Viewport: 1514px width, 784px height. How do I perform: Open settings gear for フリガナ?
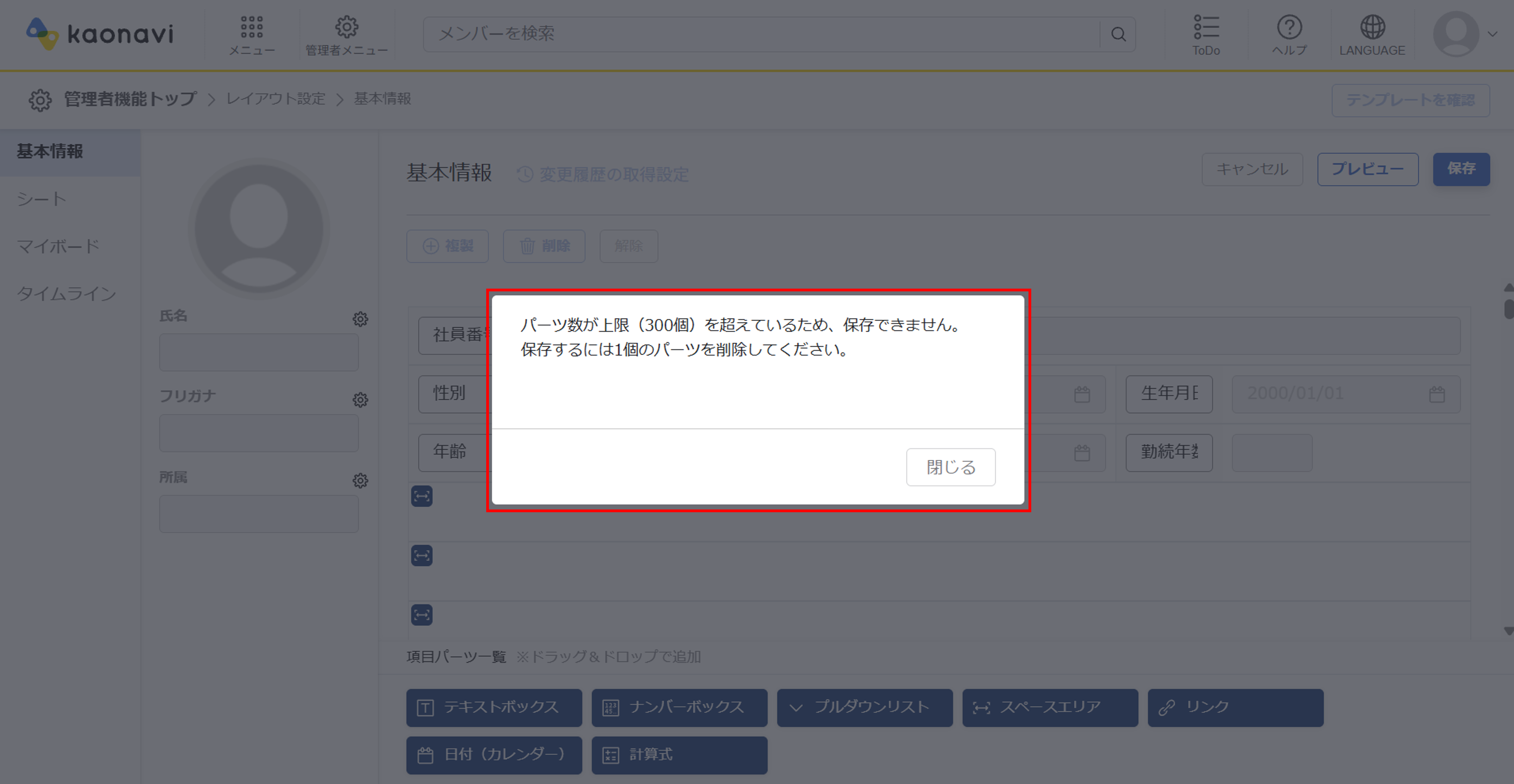(360, 400)
